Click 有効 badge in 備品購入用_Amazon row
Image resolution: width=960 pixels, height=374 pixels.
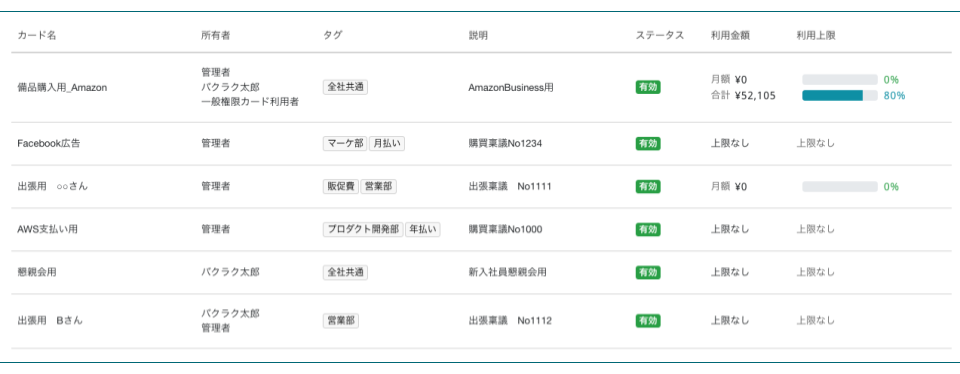648,88
